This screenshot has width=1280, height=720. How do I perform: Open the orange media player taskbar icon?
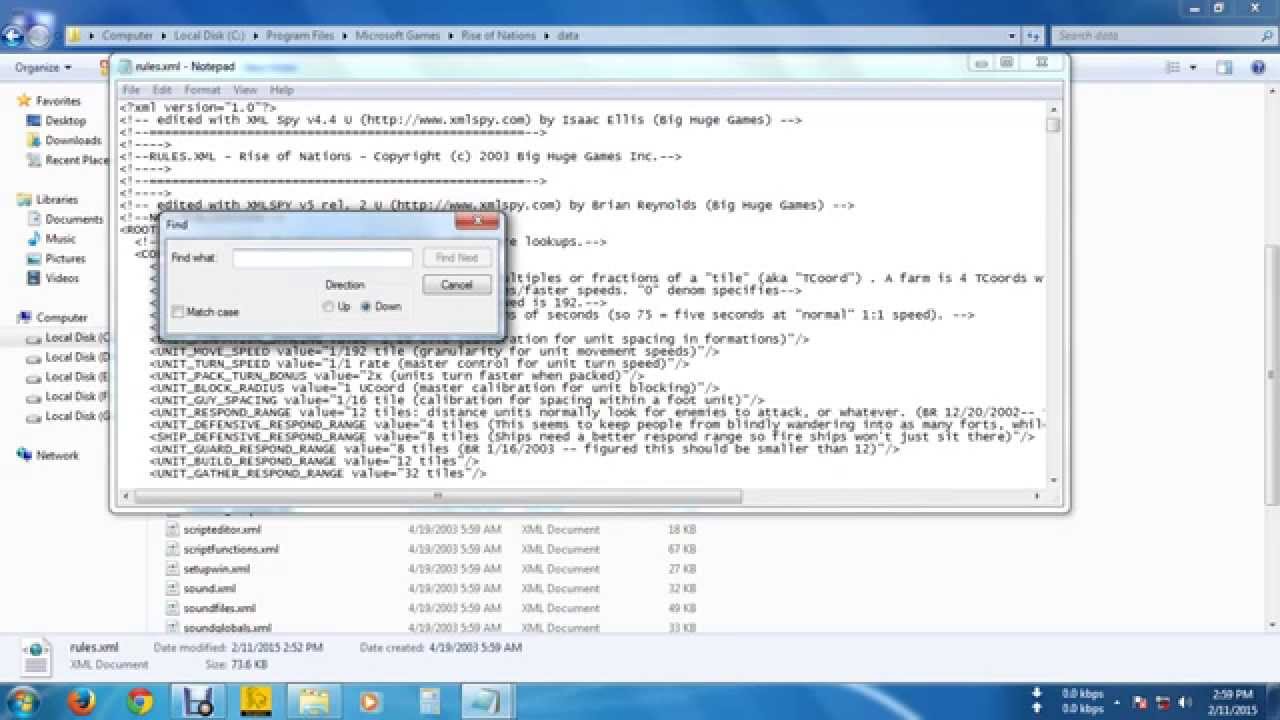point(370,700)
